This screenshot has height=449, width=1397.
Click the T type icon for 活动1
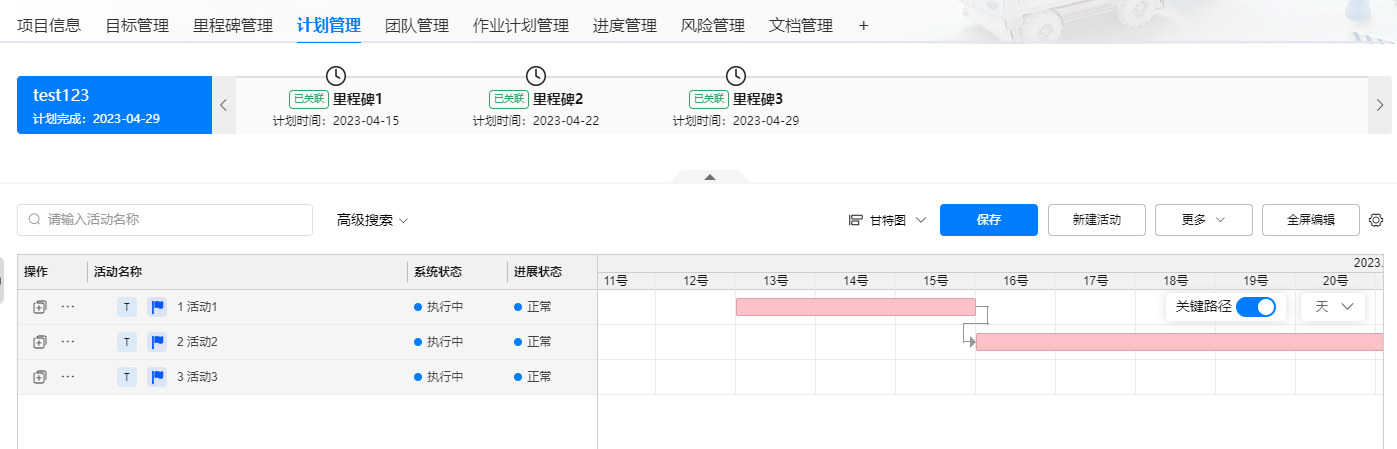127,307
